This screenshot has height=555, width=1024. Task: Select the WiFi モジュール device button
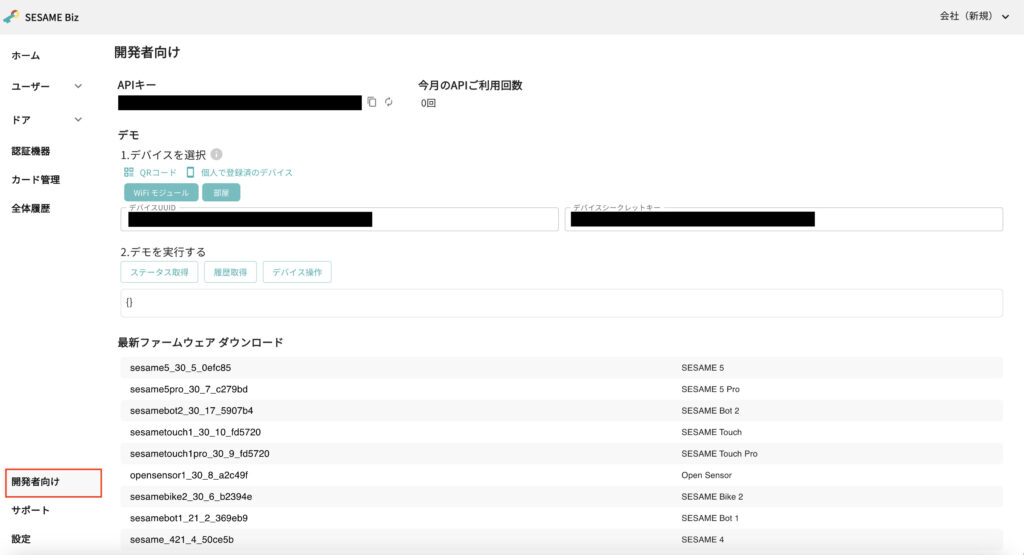coord(161,193)
